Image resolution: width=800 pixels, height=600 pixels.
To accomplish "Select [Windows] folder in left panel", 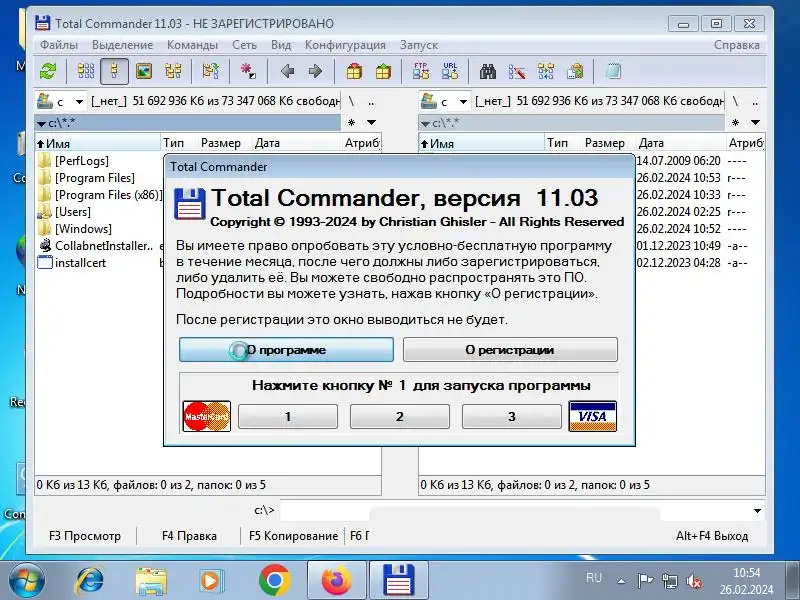I will tap(76, 229).
